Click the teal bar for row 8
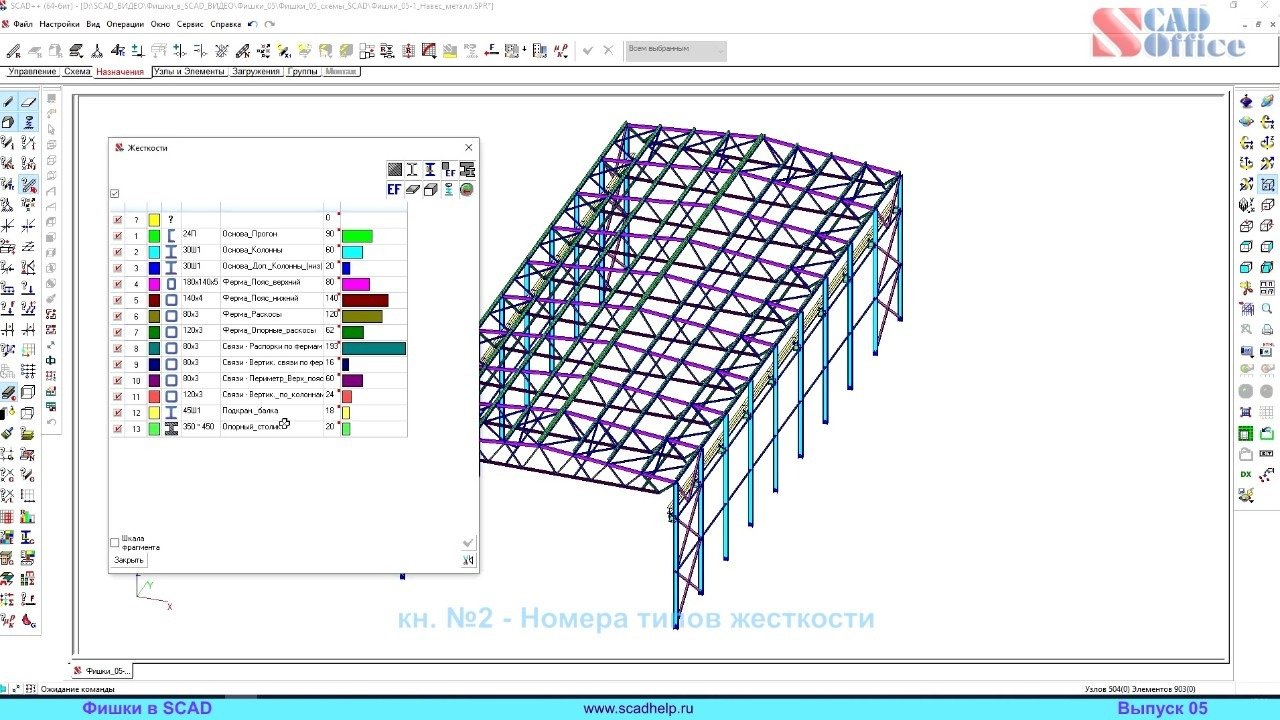Screen dimensions: 1280x720 tap(374, 348)
